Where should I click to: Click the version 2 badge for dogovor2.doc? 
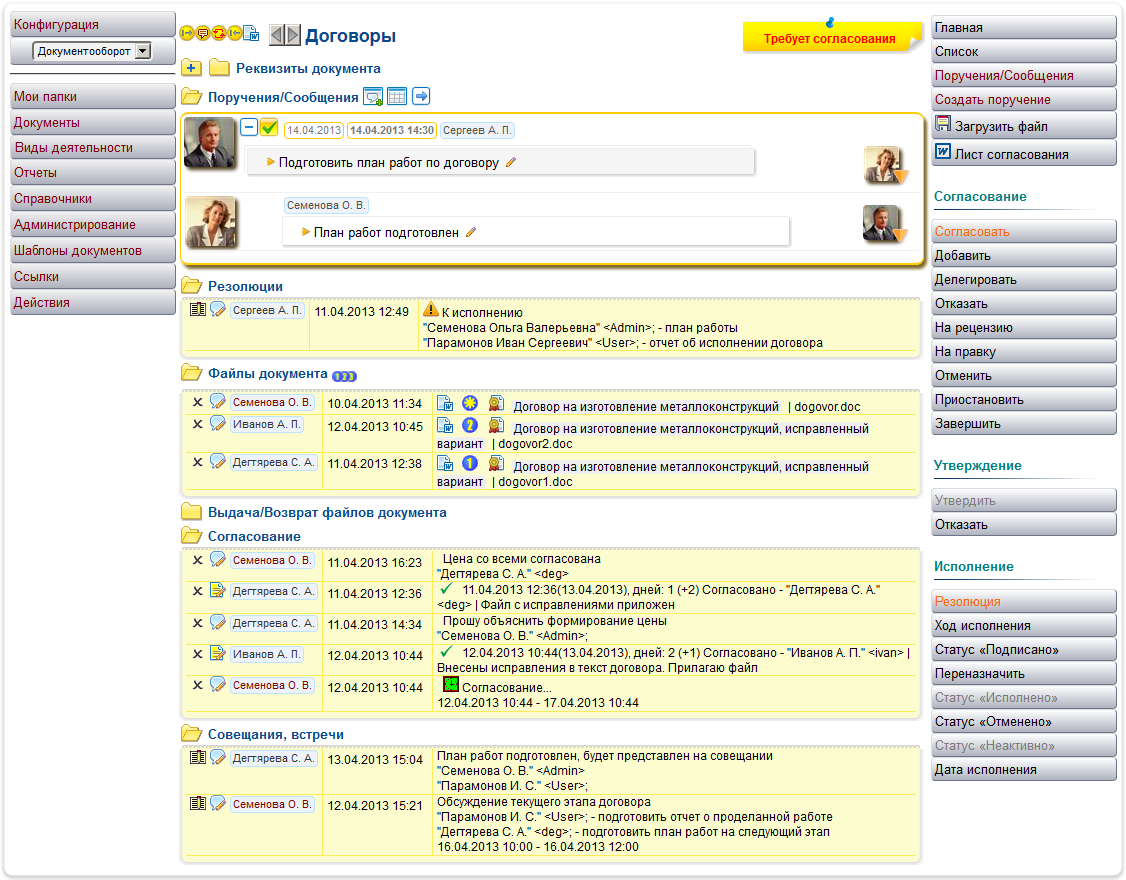[469, 426]
